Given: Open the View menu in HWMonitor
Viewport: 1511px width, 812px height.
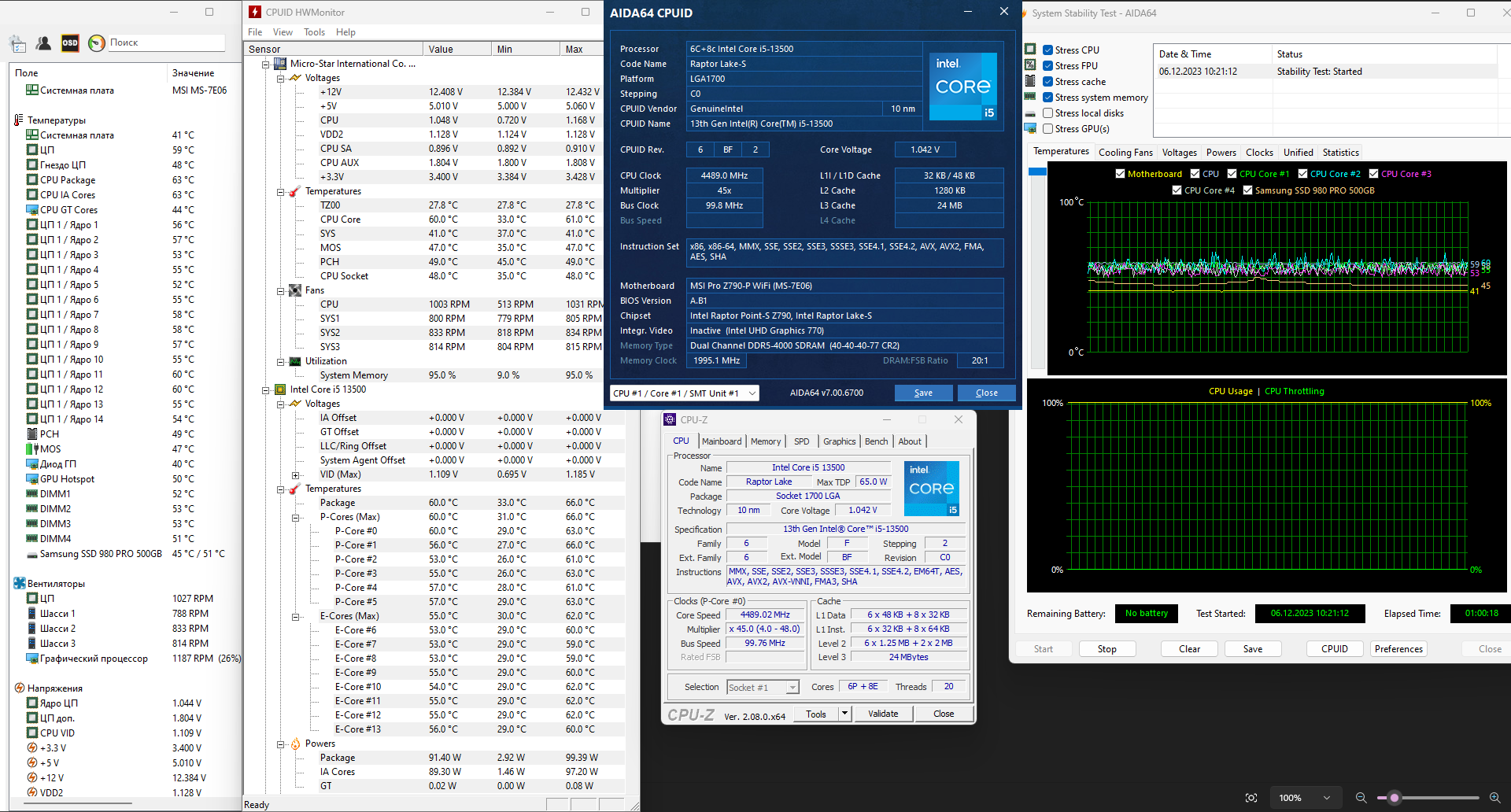Looking at the screenshot, I should pyautogui.click(x=283, y=32).
